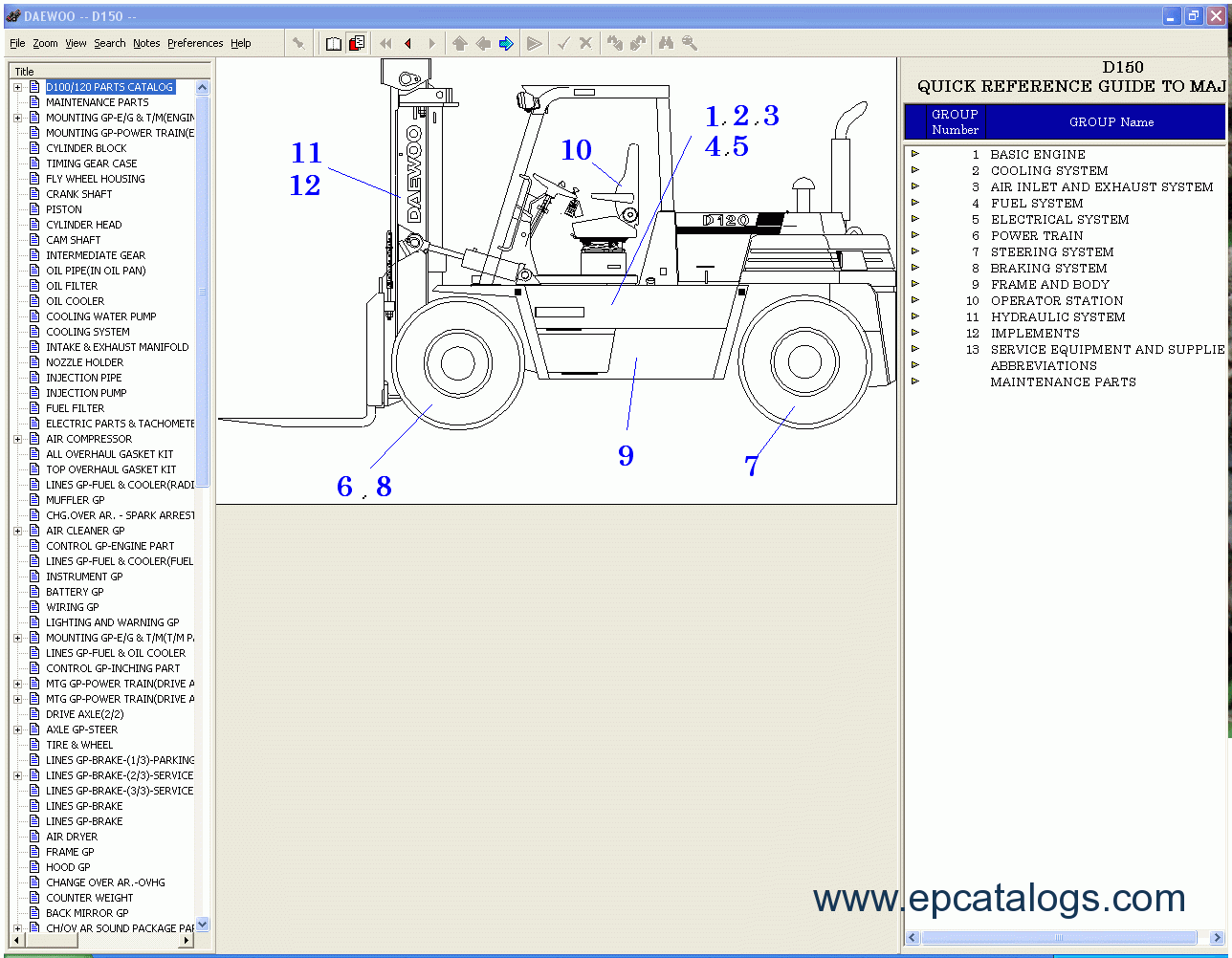
Task: Click the tree scrollbar down arrow
Action: coord(202,925)
